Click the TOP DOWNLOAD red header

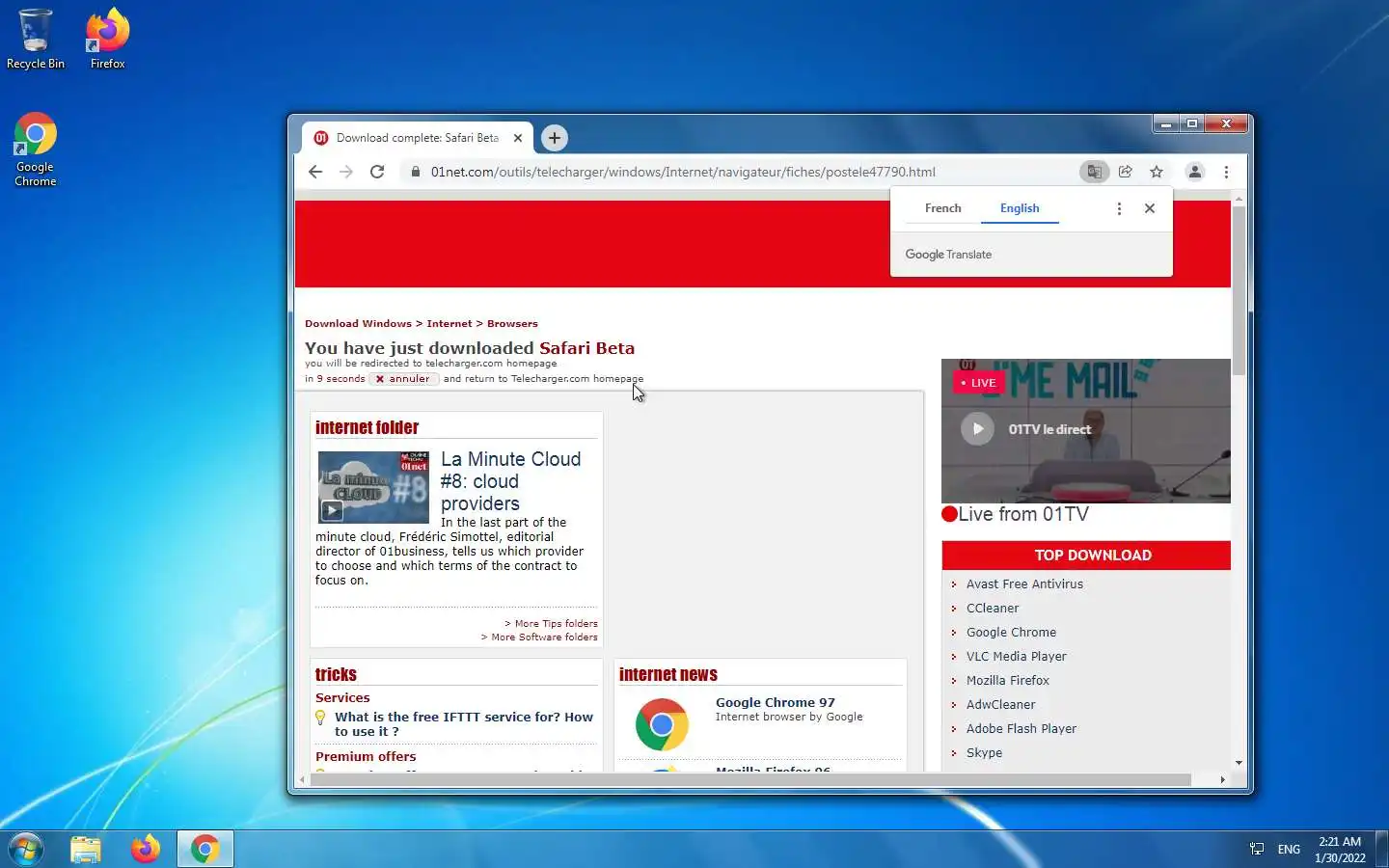(x=1086, y=556)
